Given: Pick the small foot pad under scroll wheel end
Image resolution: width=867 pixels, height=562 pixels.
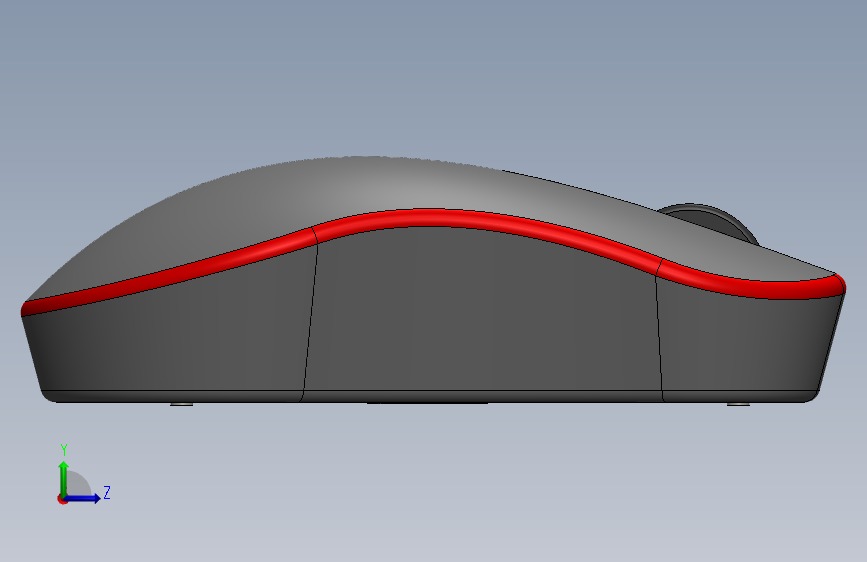Looking at the screenshot, I should pos(738,404).
